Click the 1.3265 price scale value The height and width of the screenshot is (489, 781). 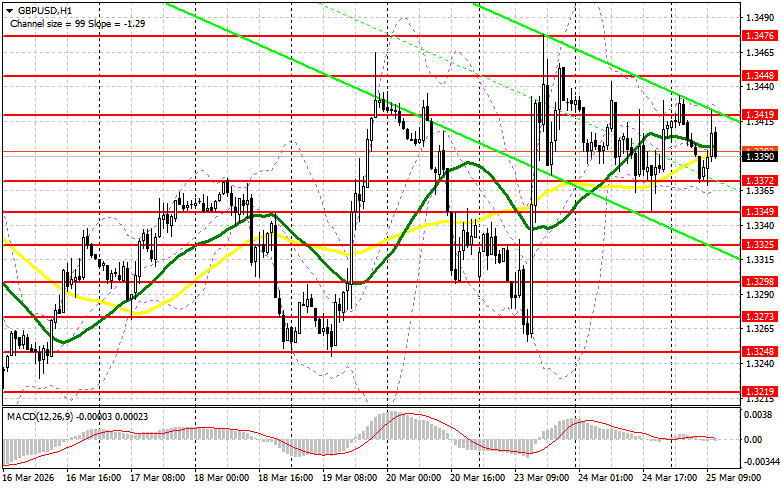point(760,329)
